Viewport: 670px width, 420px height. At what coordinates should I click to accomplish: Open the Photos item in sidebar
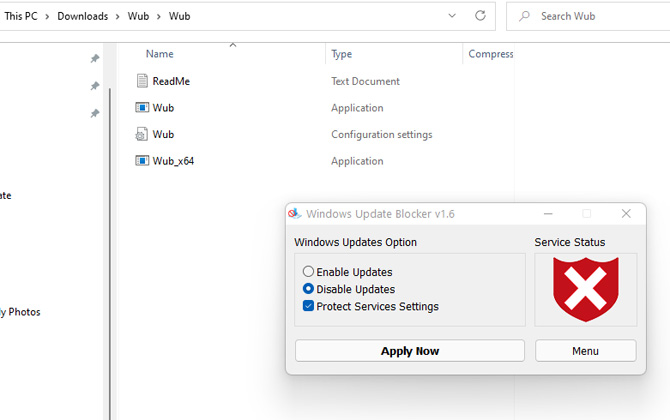(x=20, y=312)
